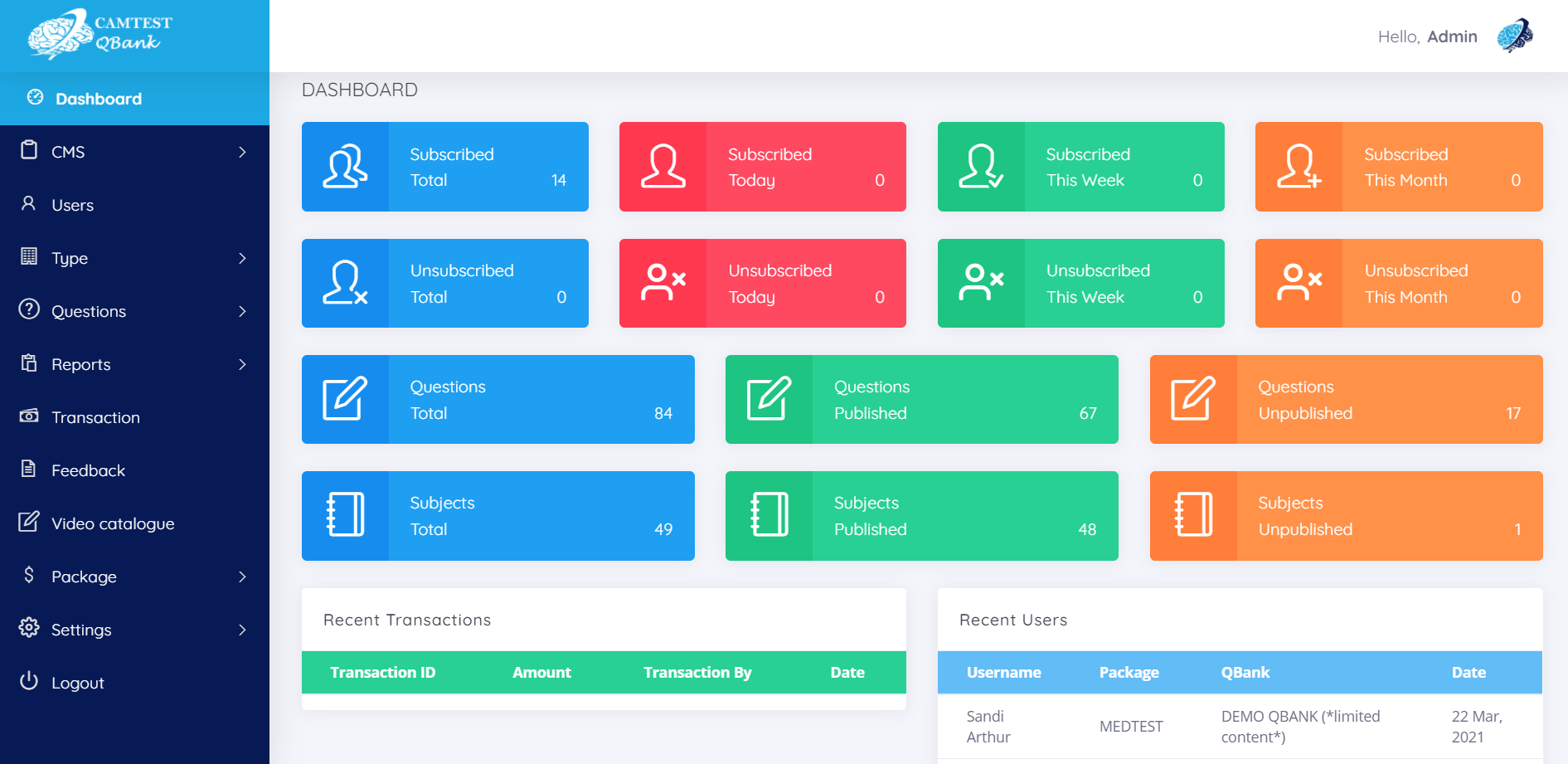The width and height of the screenshot is (1568, 764).
Task: Open the Transaction page from sidebar
Action: coord(95,417)
